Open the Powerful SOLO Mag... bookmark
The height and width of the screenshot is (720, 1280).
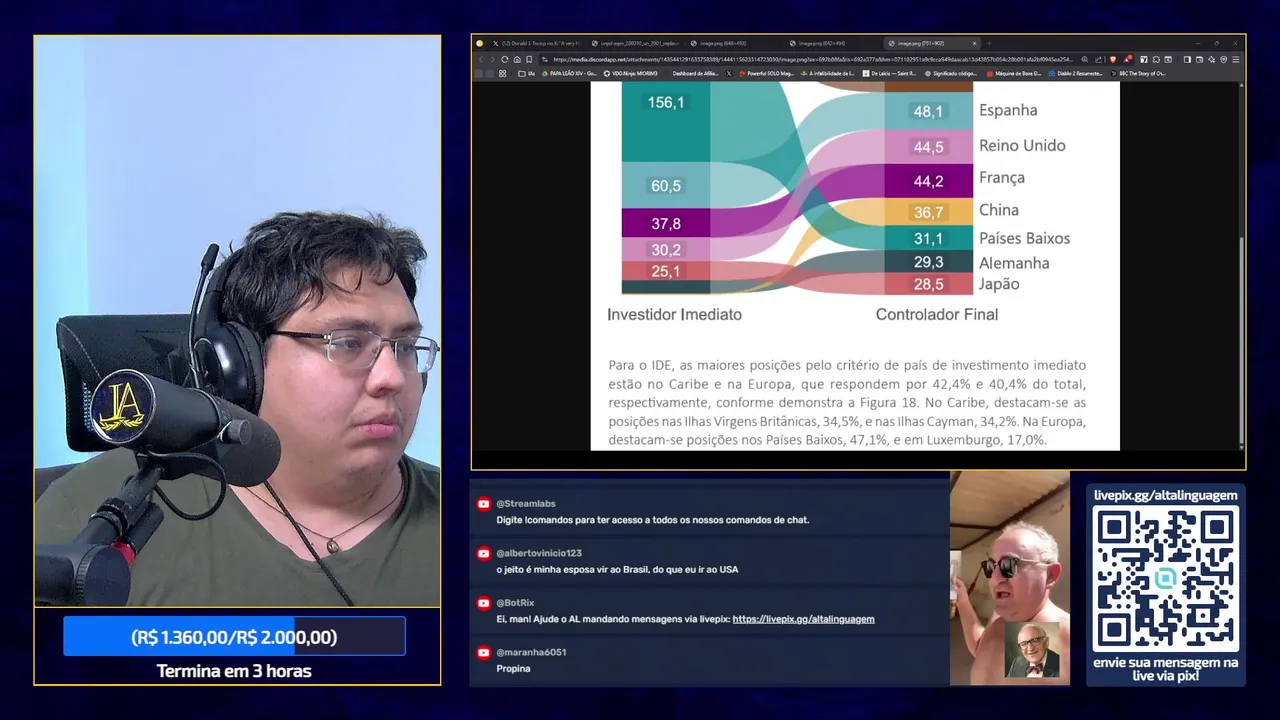click(766, 73)
